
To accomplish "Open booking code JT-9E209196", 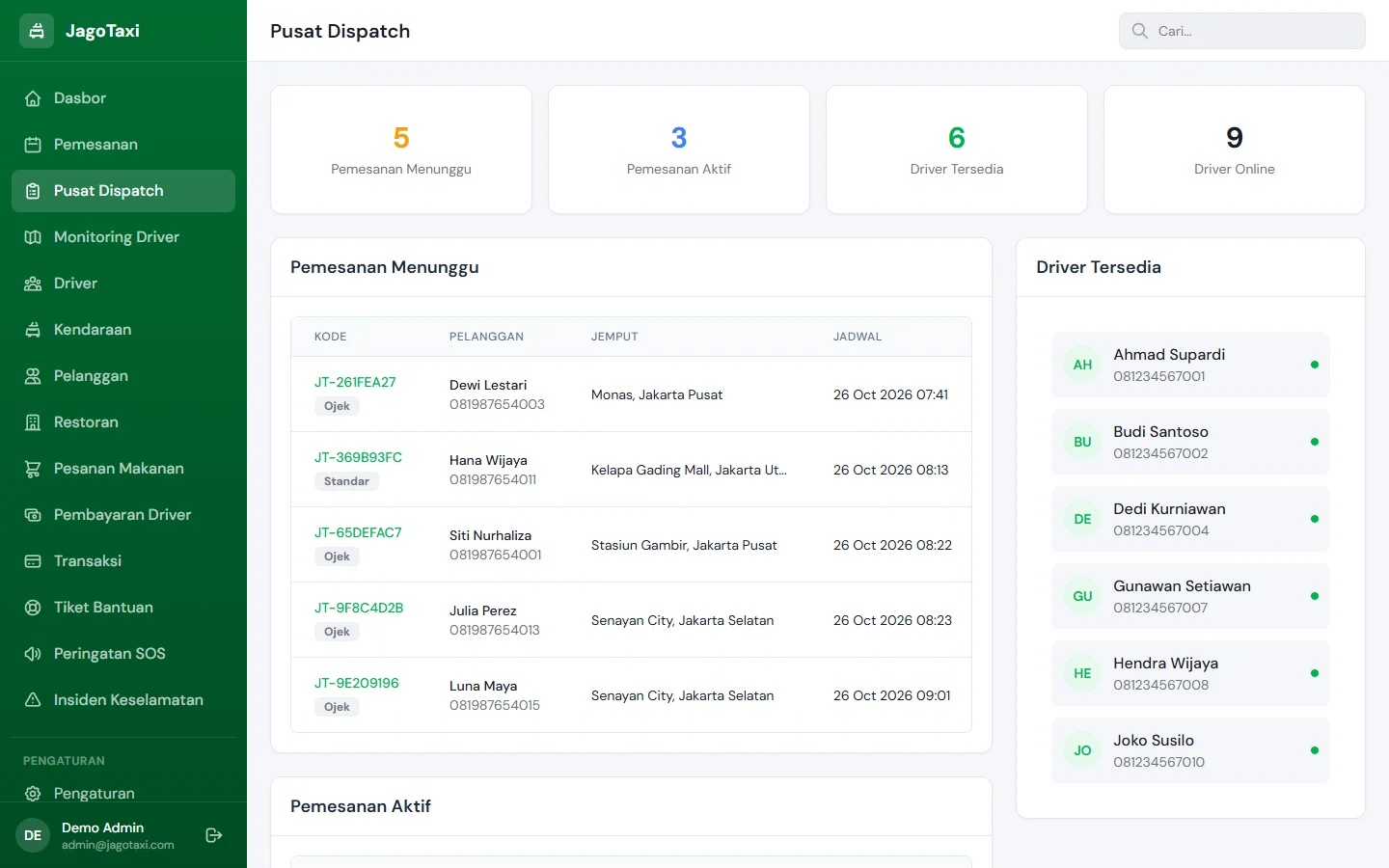I will (x=357, y=683).
